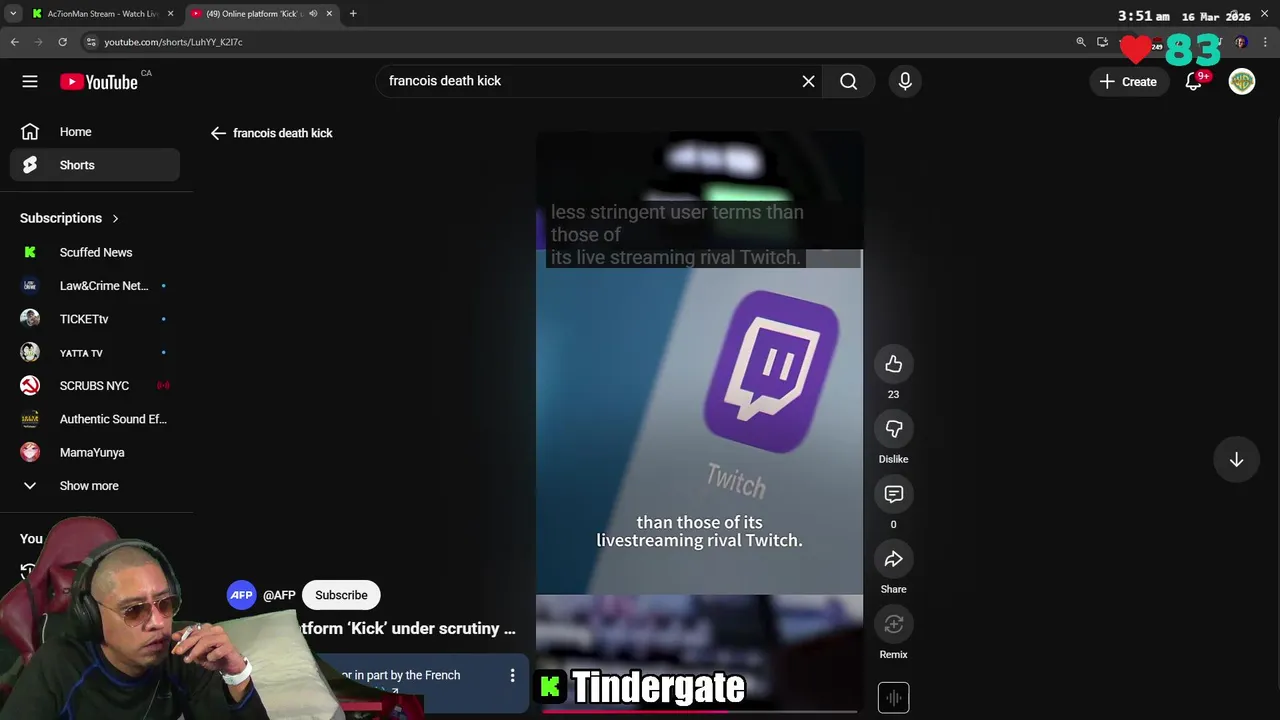This screenshot has height=720, width=1280.
Task: Open the live SCRUBS NYC channel
Action: coord(95,386)
